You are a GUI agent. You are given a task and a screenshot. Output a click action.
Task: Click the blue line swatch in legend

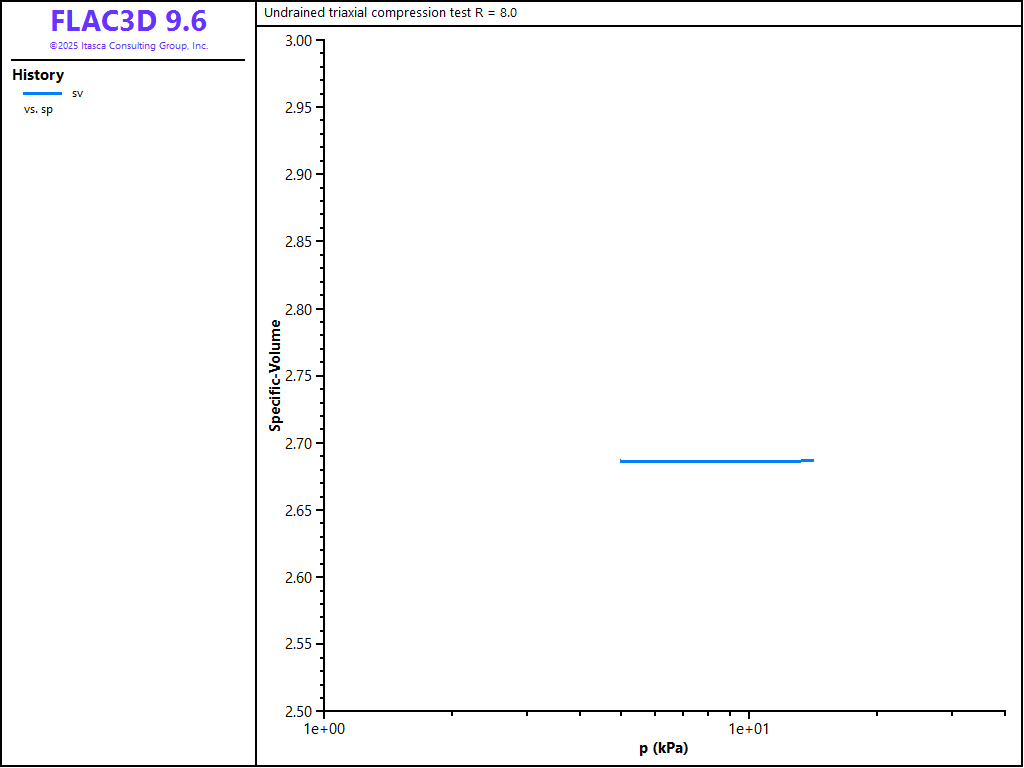pos(42,93)
